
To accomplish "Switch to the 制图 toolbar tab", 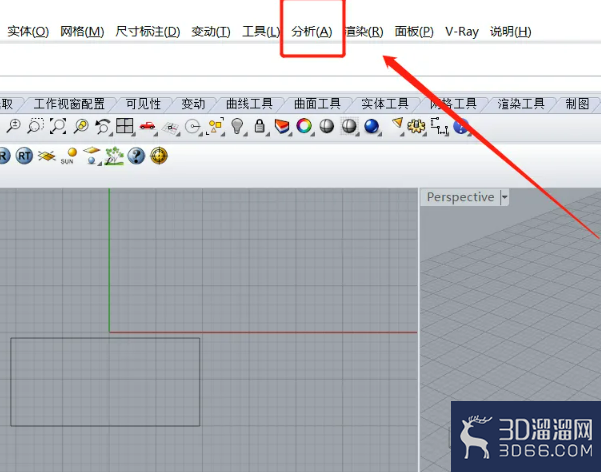I will pos(578,104).
